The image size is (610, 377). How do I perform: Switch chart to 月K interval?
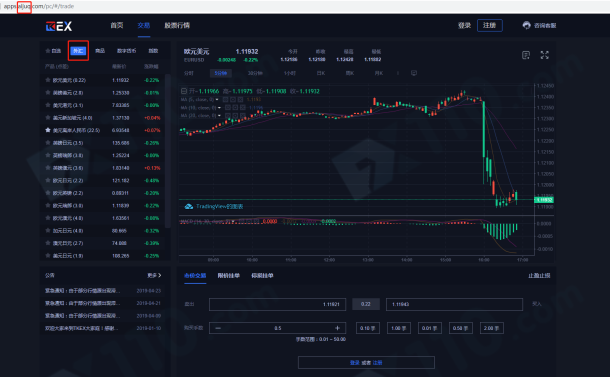click(379, 73)
